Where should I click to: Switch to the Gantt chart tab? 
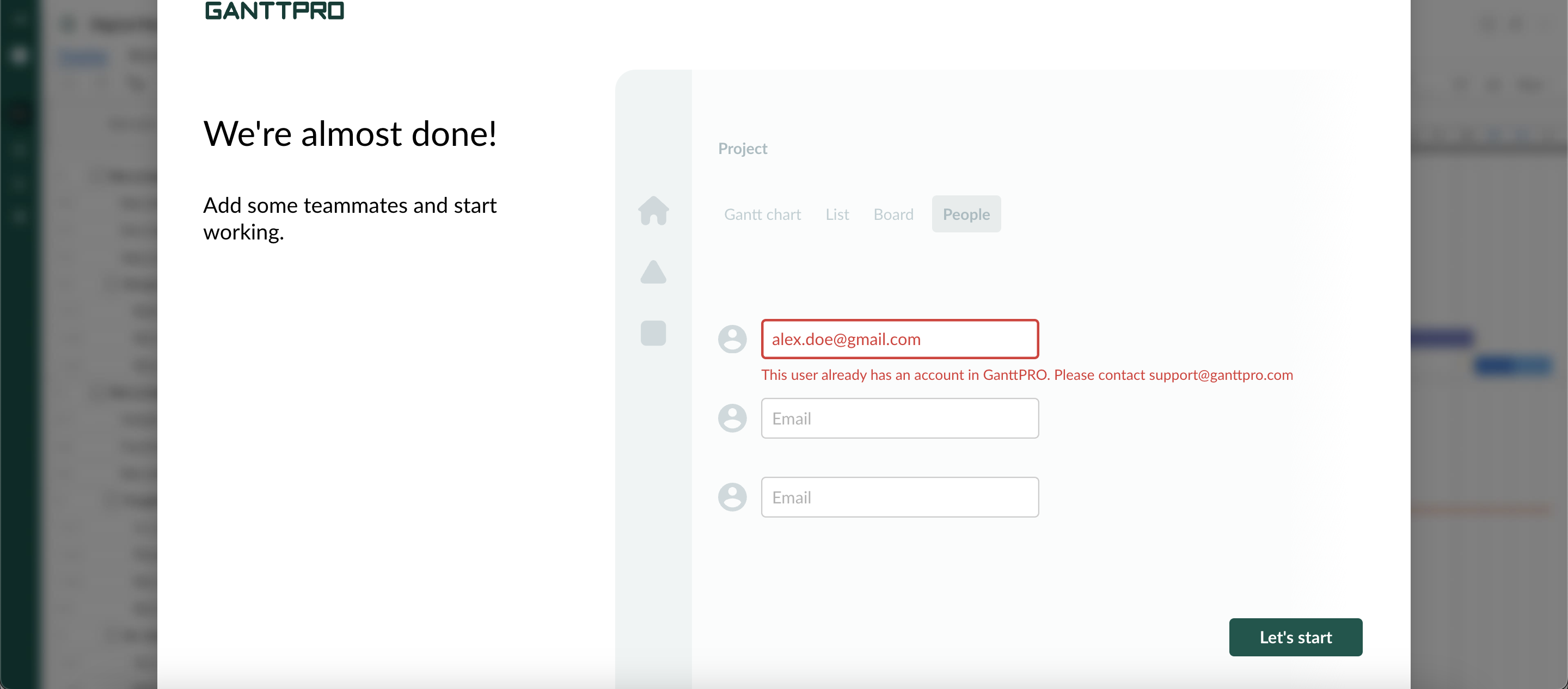click(762, 214)
